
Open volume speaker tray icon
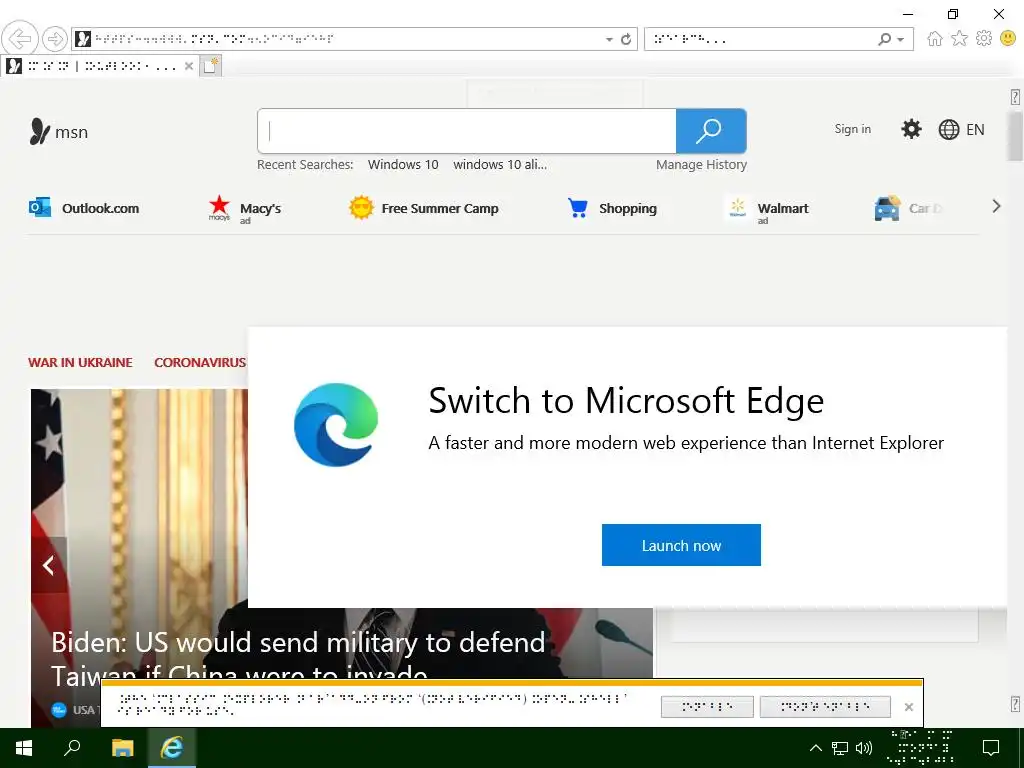point(864,748)
